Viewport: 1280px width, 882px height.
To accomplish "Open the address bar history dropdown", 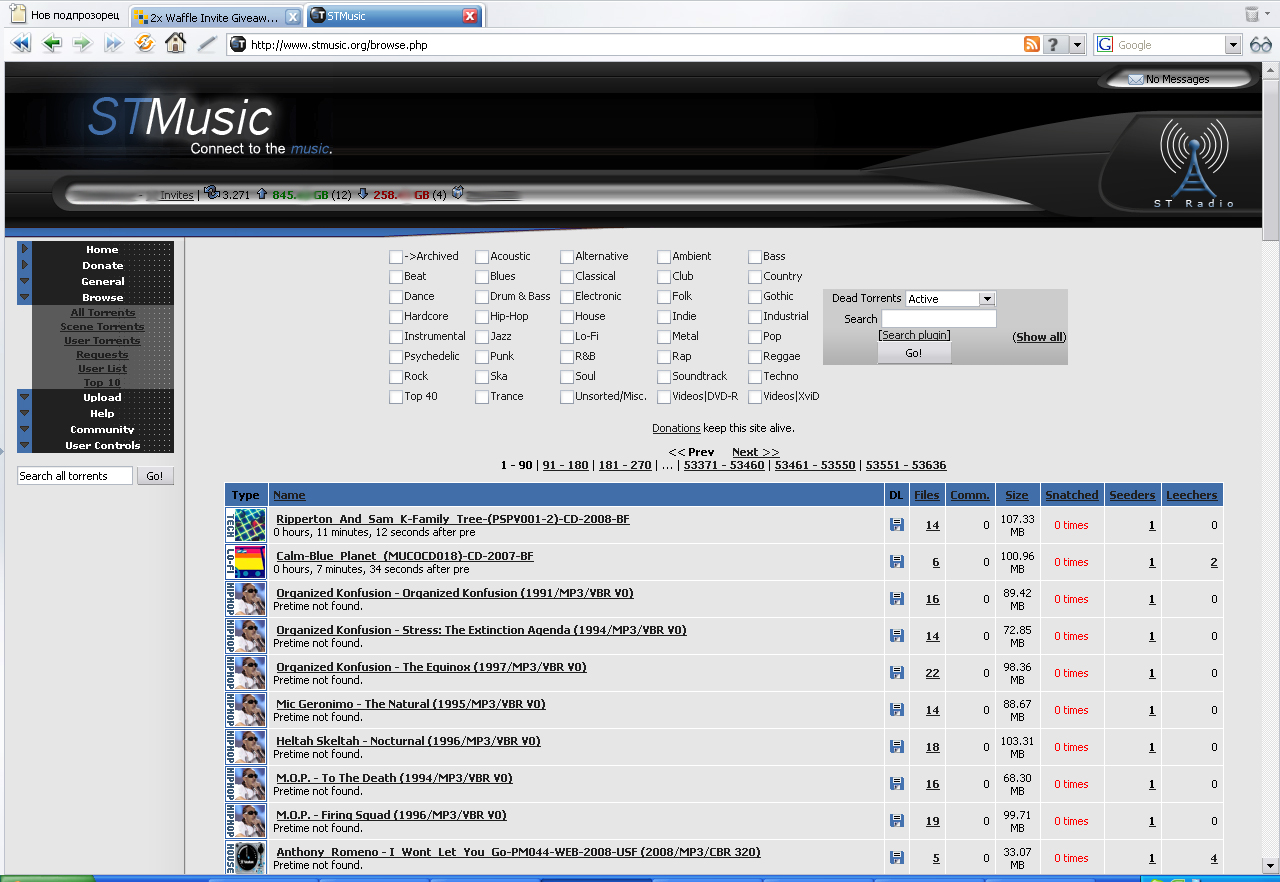I will (x=1077, y=45).
